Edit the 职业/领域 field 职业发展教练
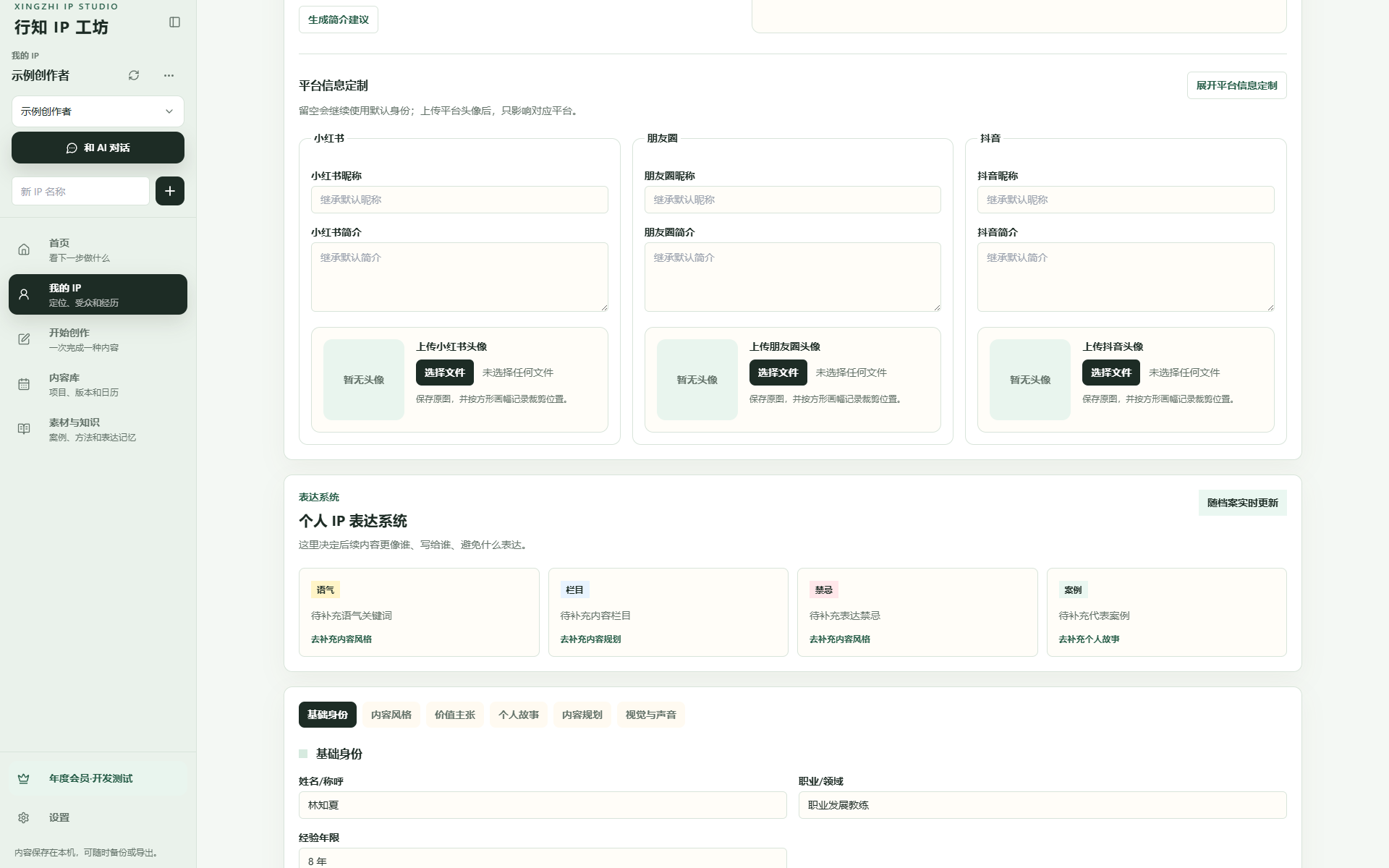1389x868 pixels. [x=1042, y=805]
